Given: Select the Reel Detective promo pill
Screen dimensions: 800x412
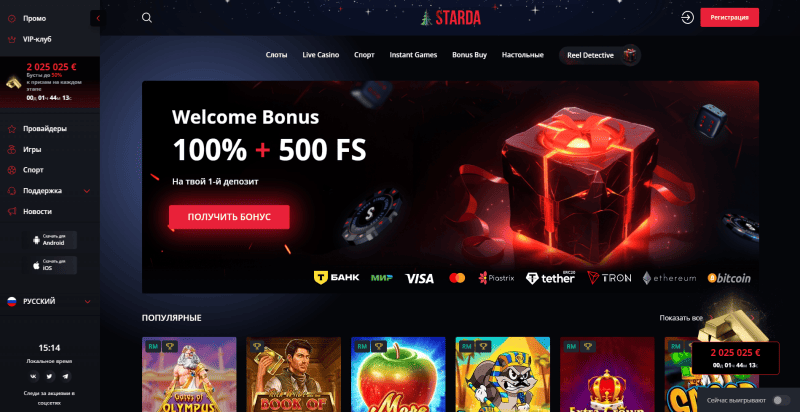Looking at the screenshot, I should coord(599,55).
